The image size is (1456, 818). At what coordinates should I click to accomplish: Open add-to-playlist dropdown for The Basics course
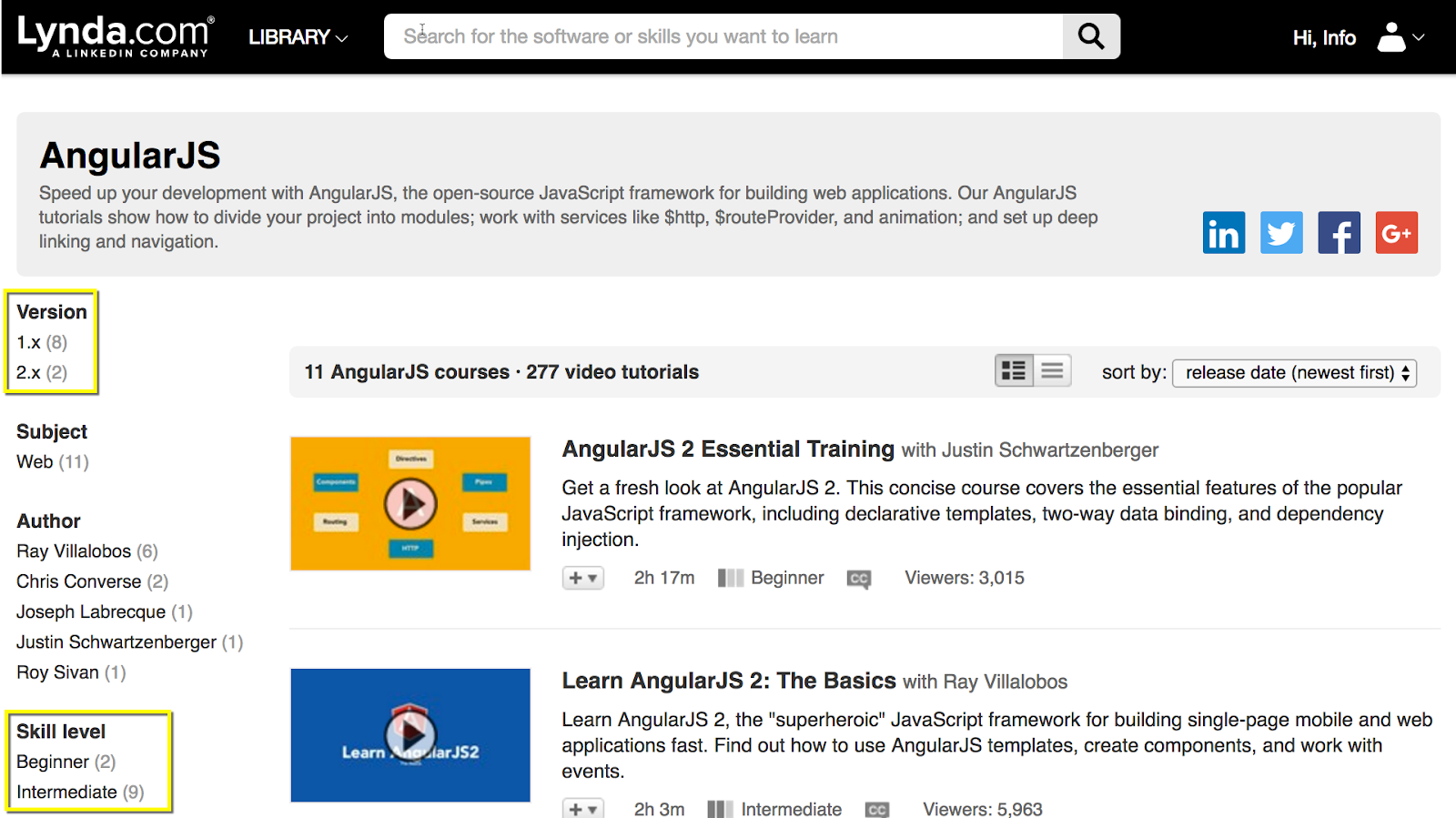(582, 808)
